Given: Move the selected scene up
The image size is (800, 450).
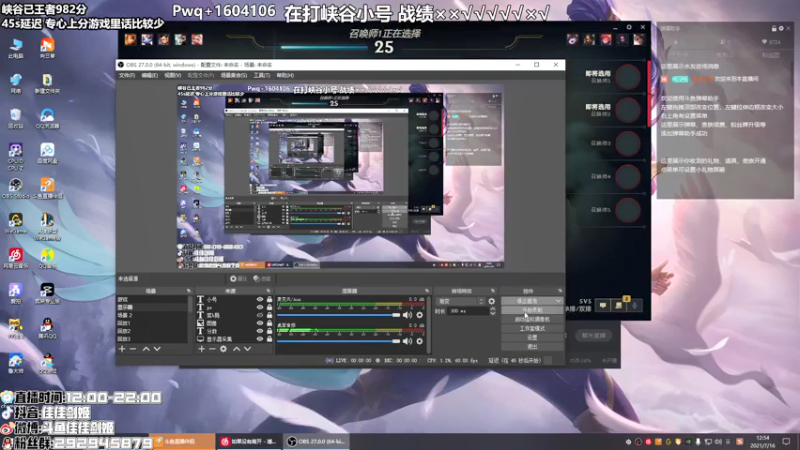Looking at the screenshot, I should [x=146, y=349].
